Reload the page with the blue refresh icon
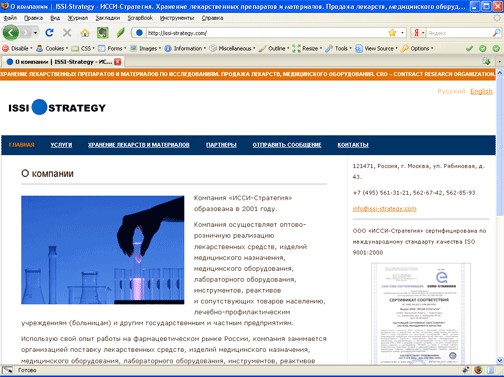The image size is (504, 377). tap(49, 33)
